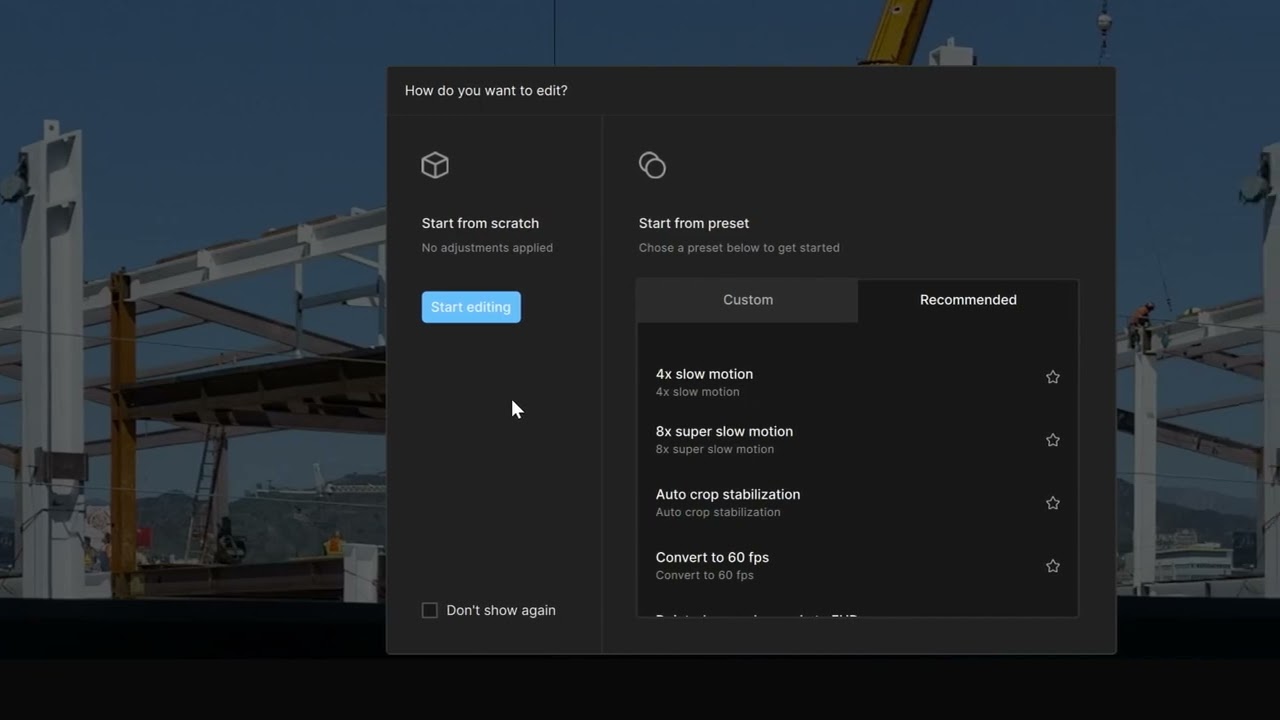1280x720 pixels.
Task: Star the Auto crop stabilization preset
Action: click(x=1053, y=503)
